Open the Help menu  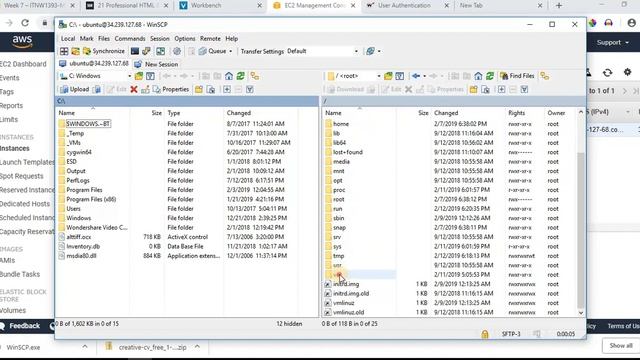tap(231, 38)
